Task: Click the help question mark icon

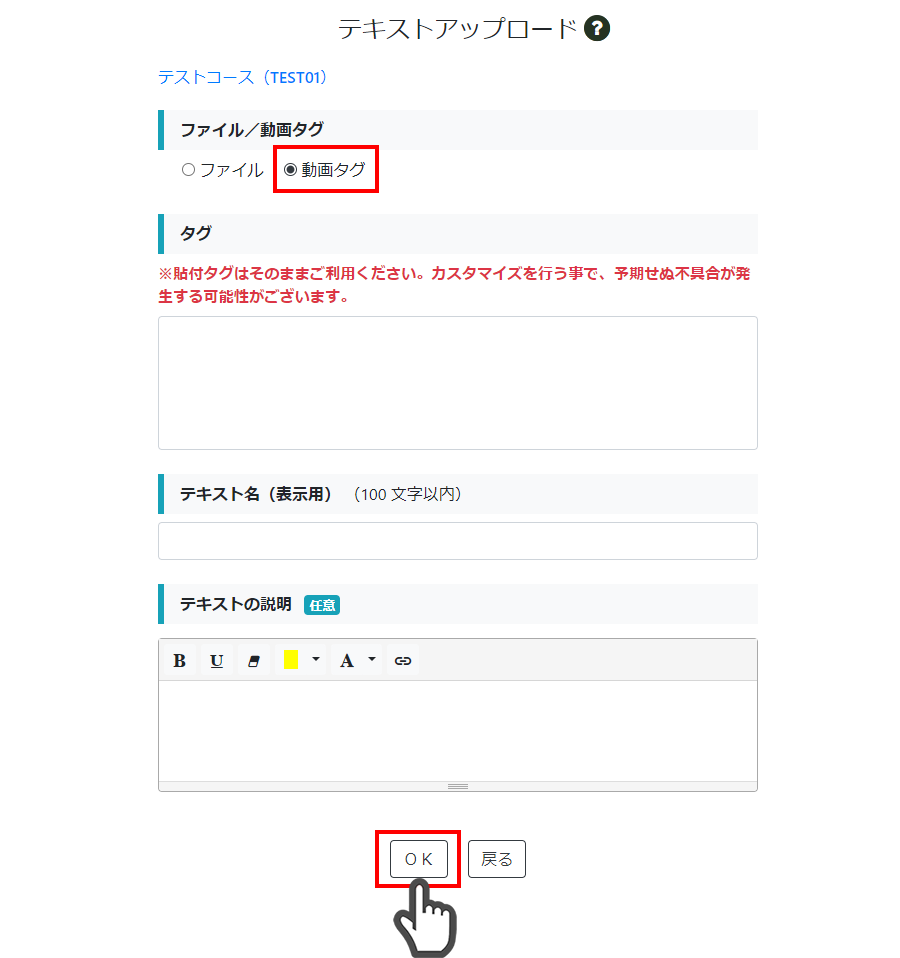Action: (x=596, y=29)
